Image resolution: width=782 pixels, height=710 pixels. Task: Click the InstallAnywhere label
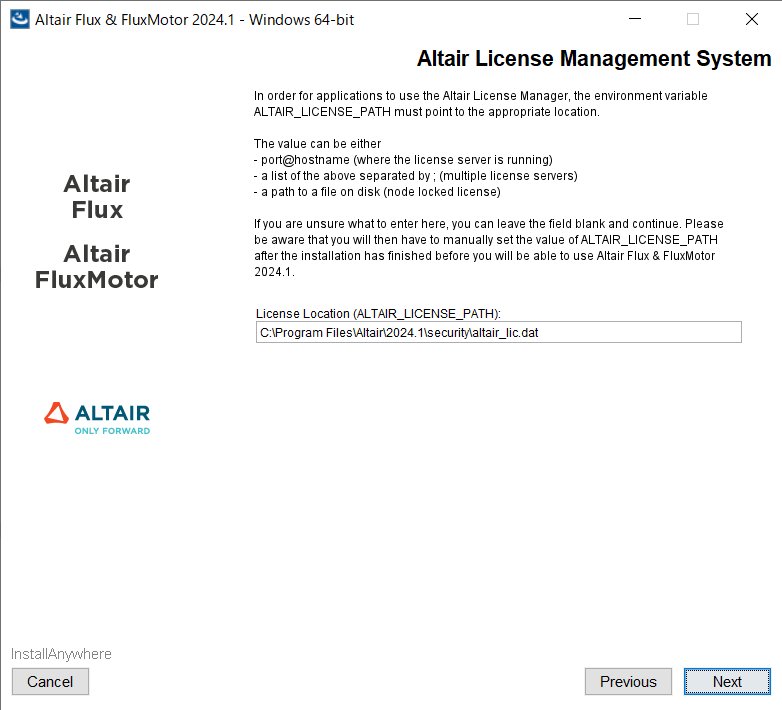click(61, 654)
